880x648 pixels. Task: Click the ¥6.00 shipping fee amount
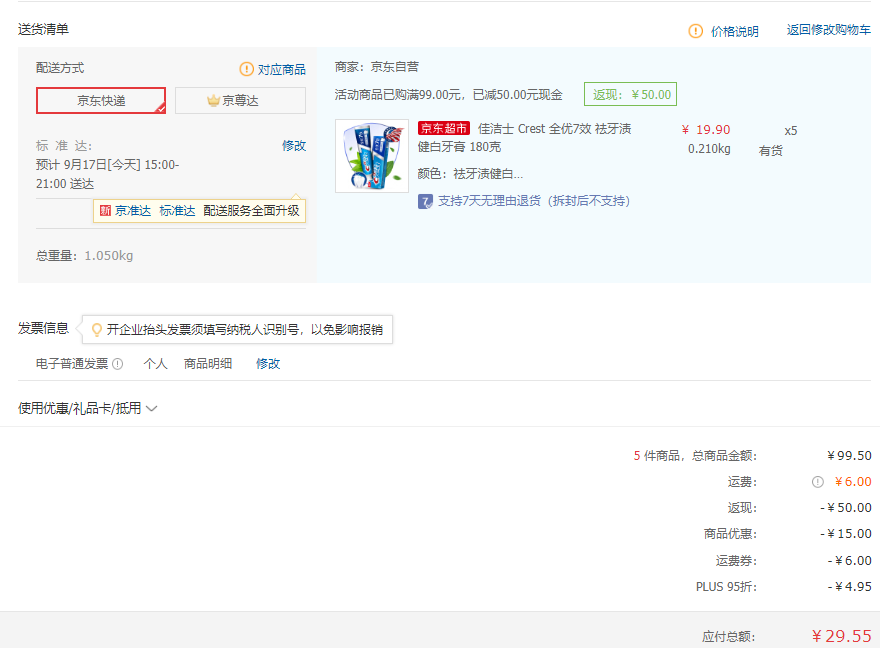[x=852, y=482]
